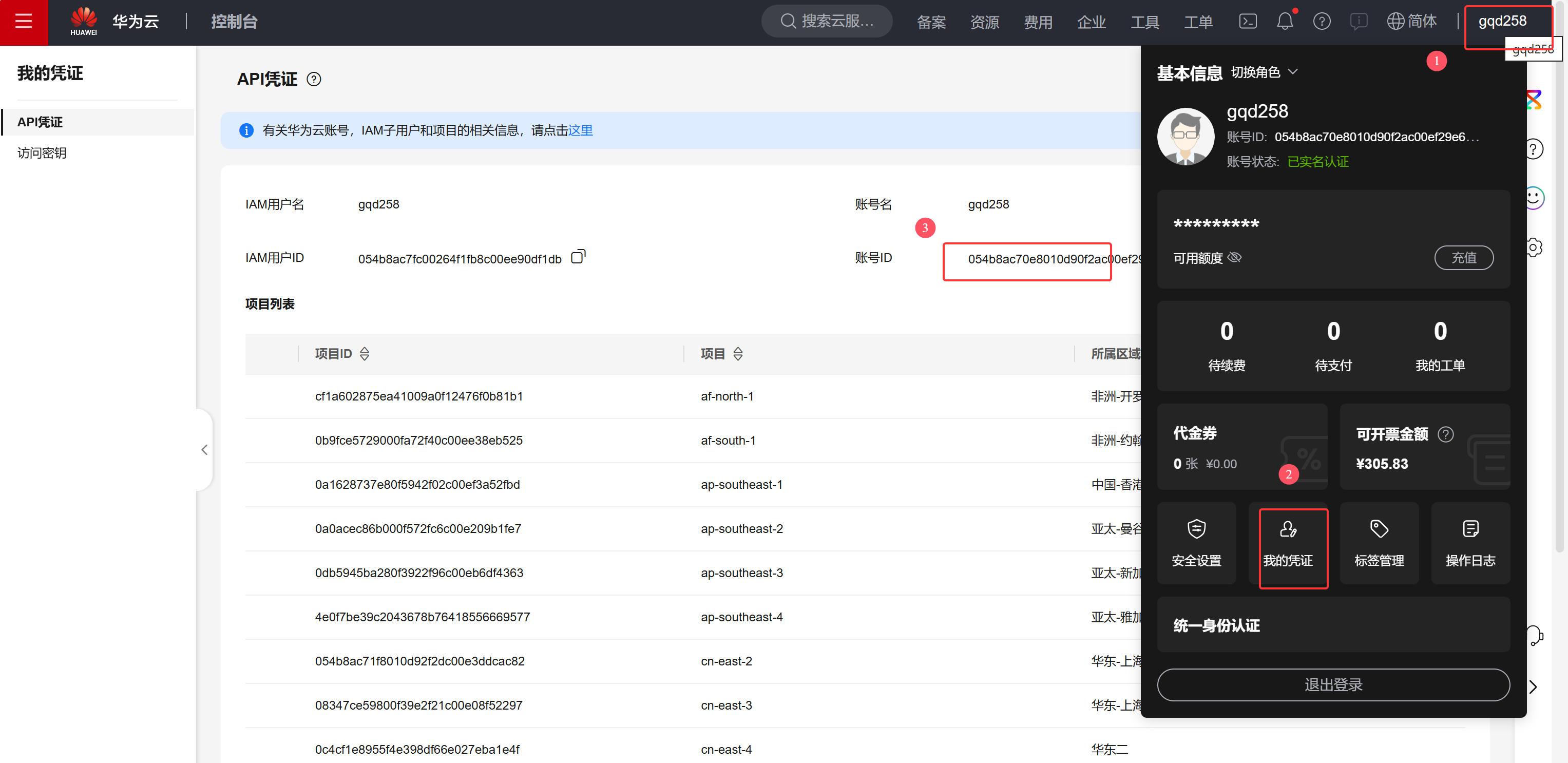Image resolution: width=1568 pixels, height=763 pixels.
Task: Open 统一身份认证 identity service
Action: point(1333,625)
